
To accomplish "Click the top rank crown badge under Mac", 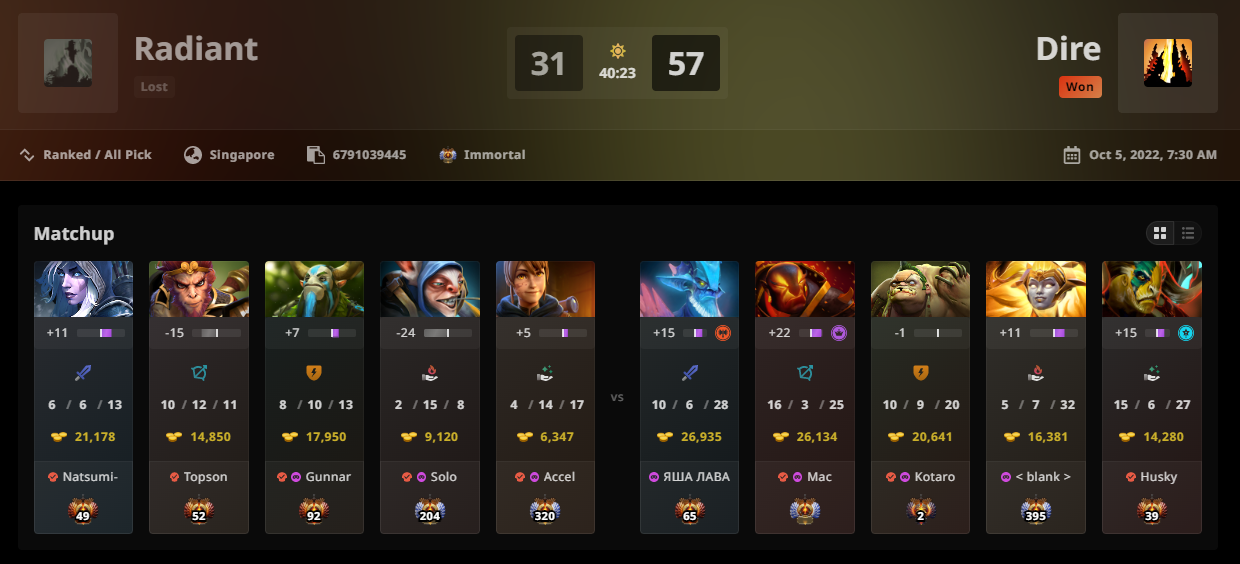I will [805, 511].
